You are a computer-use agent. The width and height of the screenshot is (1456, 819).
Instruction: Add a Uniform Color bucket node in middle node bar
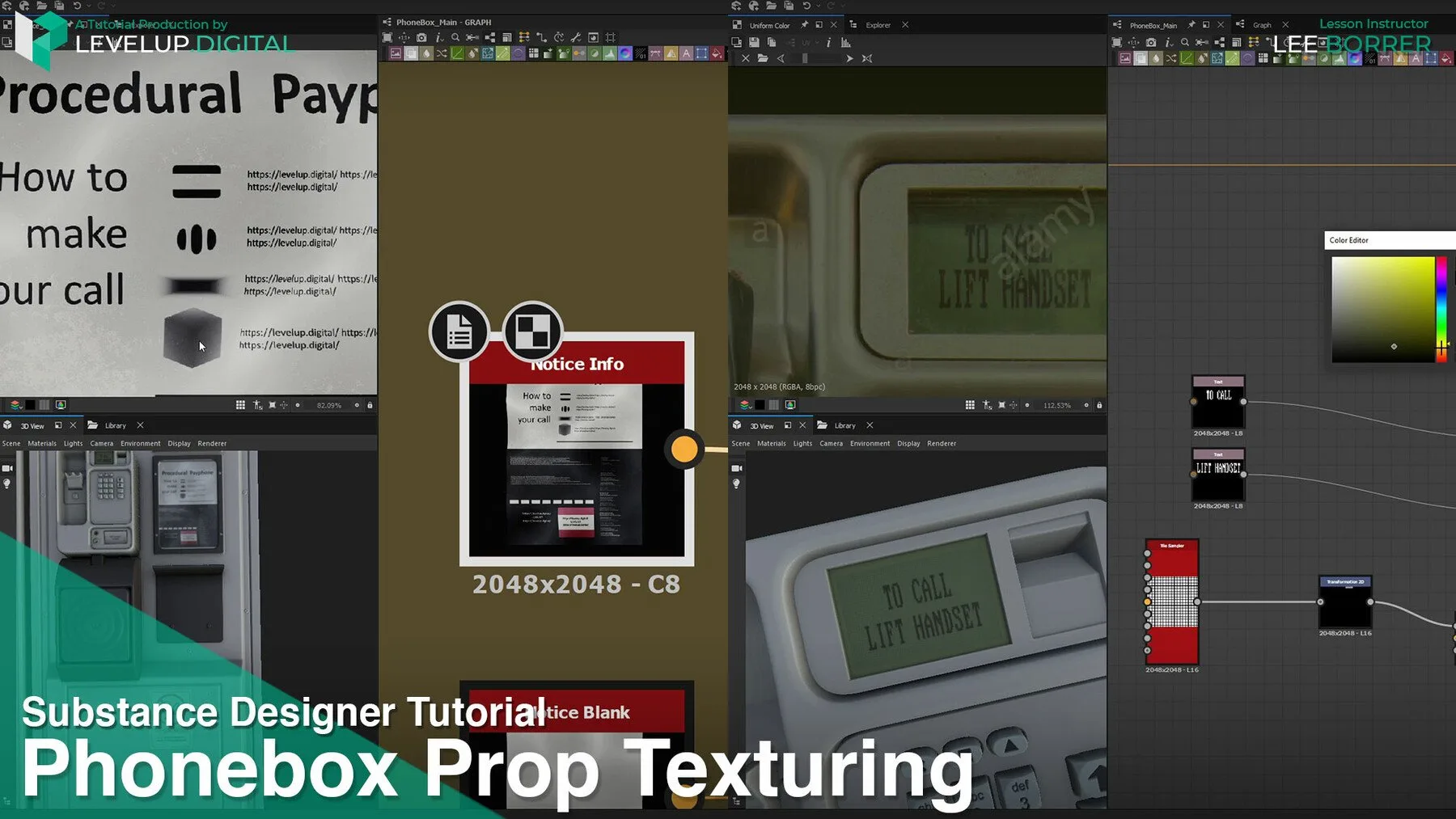point(717,53)
